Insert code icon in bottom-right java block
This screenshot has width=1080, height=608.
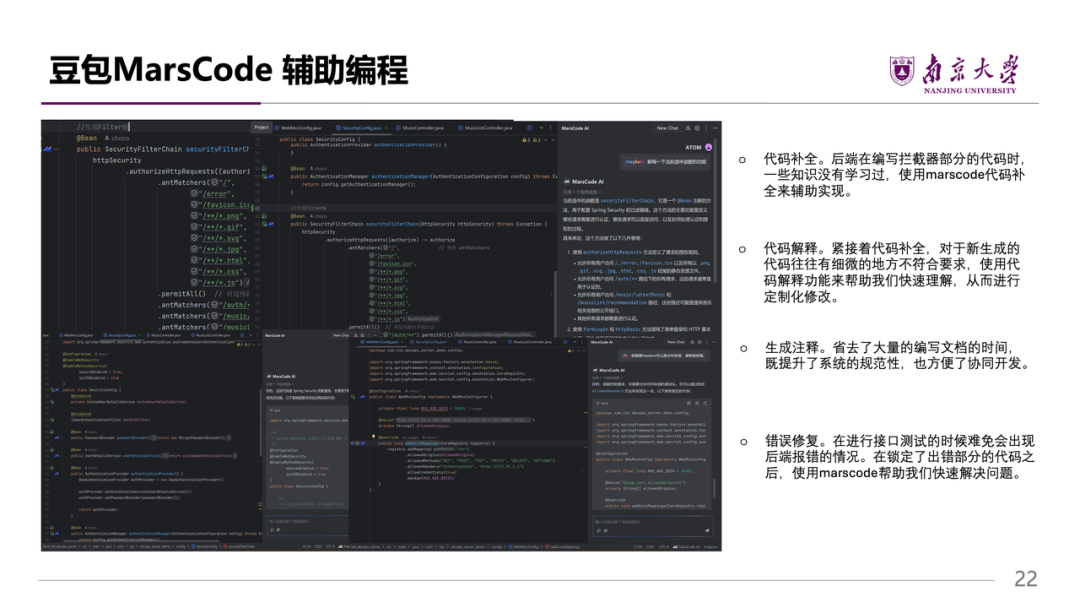696,403
